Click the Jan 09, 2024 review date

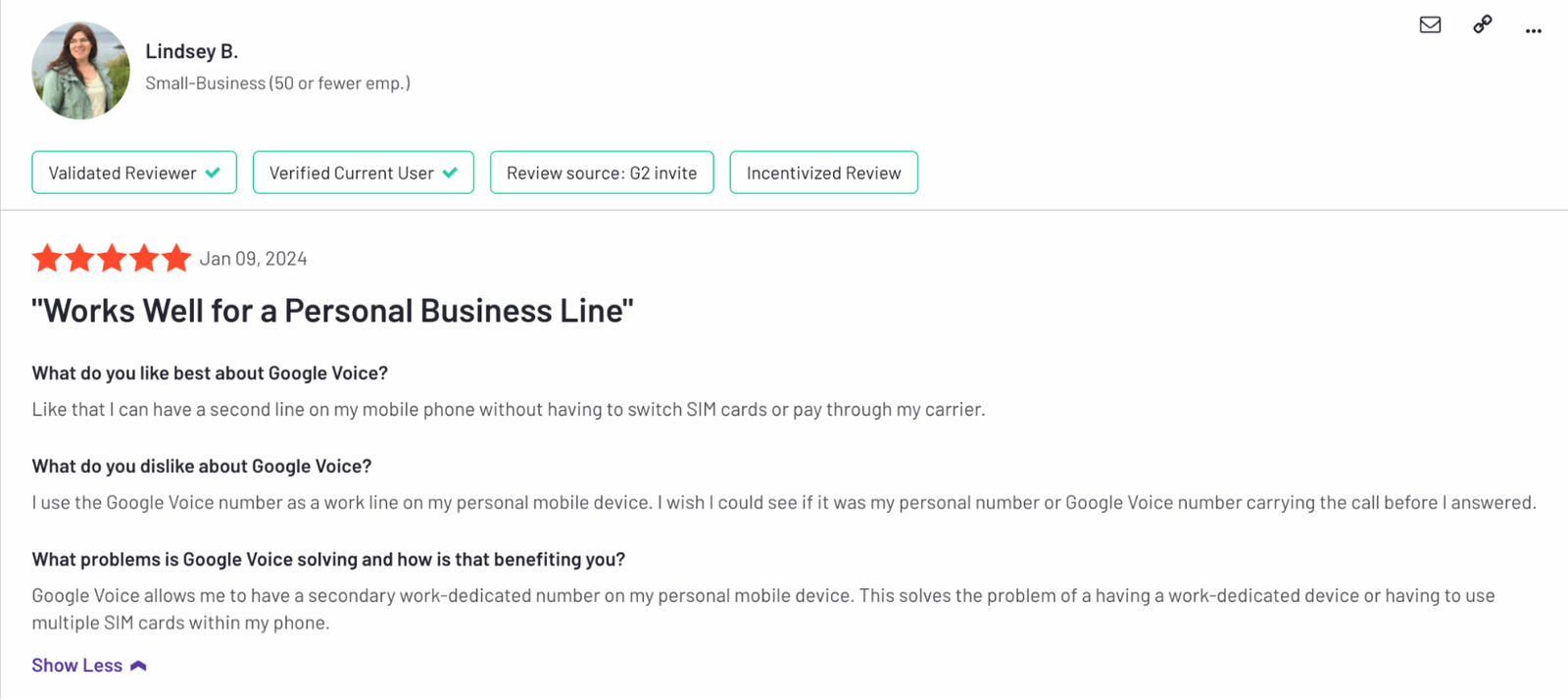point(254,259)
